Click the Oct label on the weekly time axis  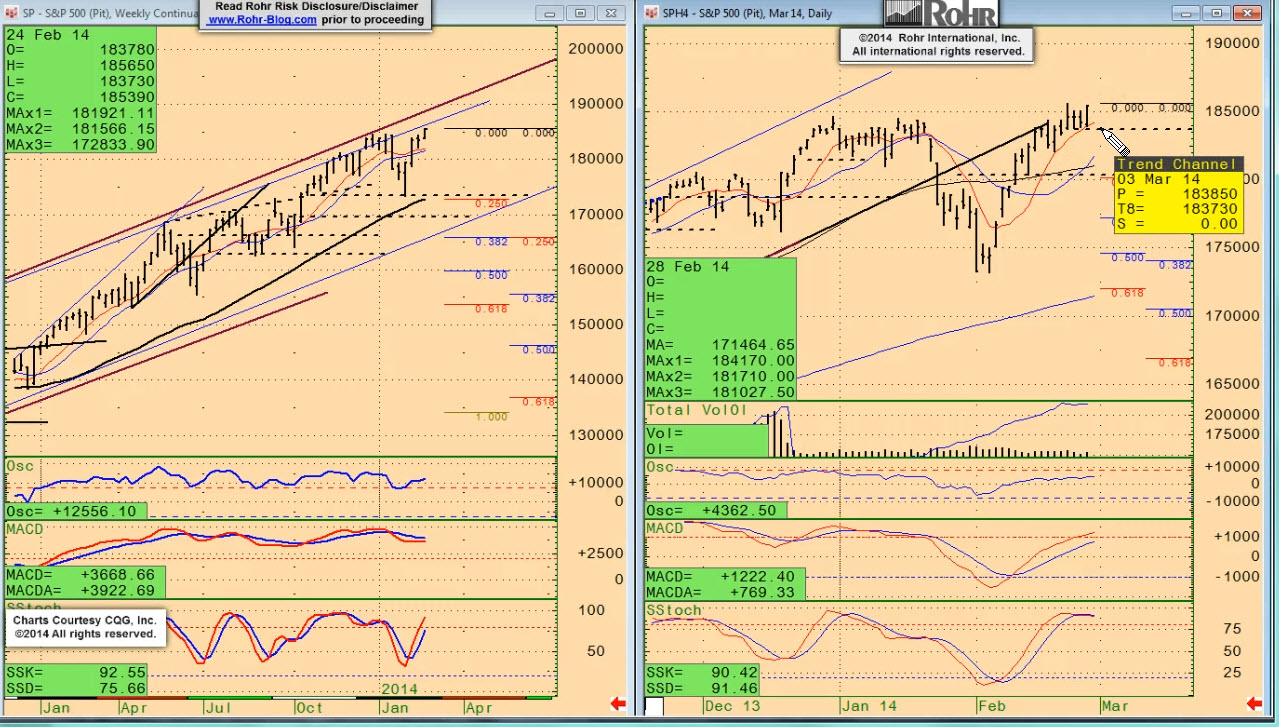point(309,708)
